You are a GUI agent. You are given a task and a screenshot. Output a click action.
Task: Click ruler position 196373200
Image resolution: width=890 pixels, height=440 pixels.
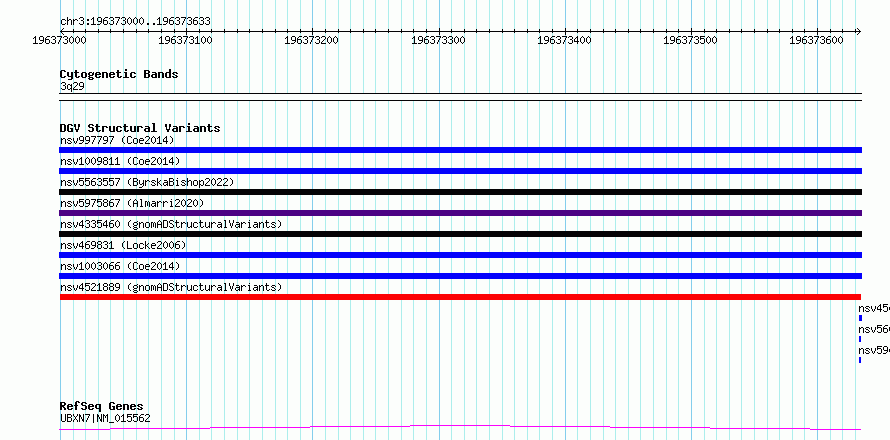(x=312, y=40)
